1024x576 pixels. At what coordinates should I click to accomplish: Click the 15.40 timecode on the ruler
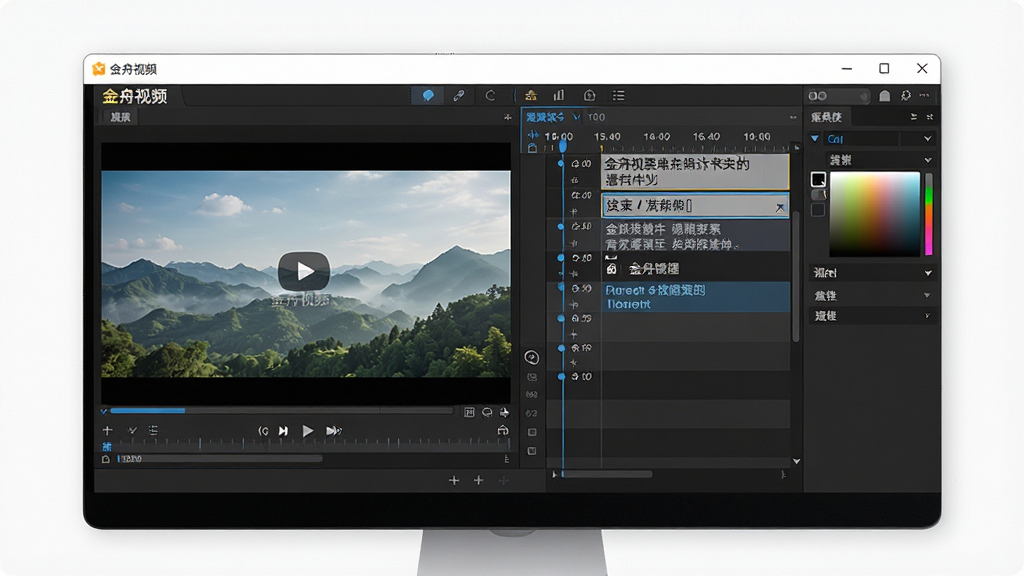coord(607,136)
